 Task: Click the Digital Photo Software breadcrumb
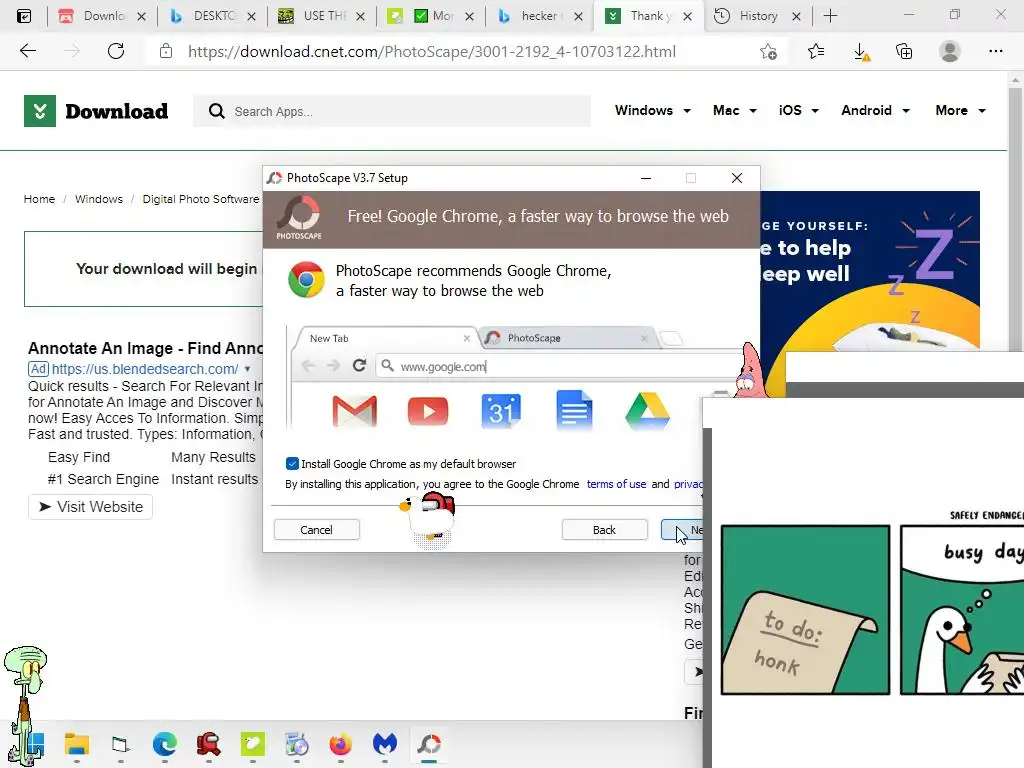pyautogui.click(x=201, y=199)
